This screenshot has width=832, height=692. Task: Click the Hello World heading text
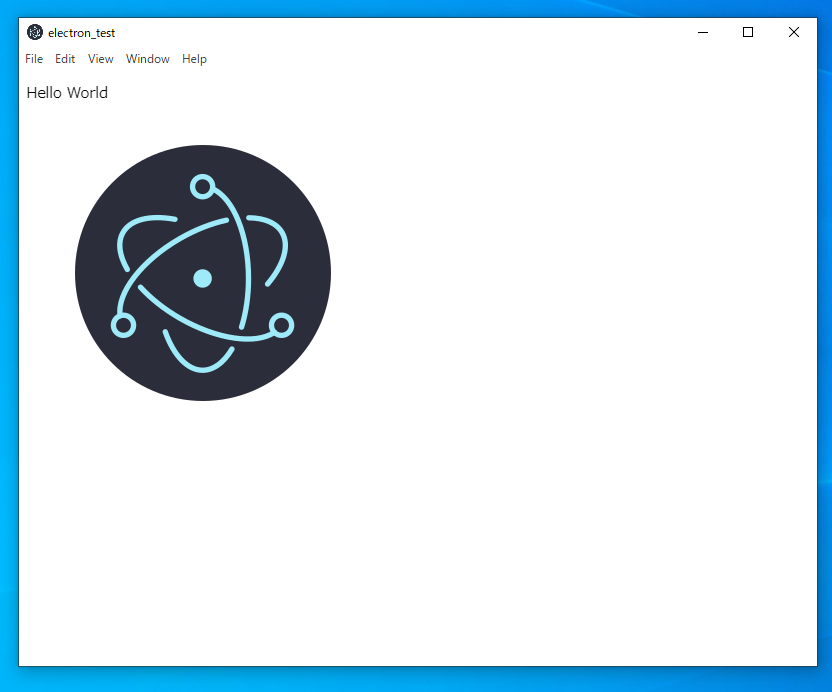(x=66, y=92)
